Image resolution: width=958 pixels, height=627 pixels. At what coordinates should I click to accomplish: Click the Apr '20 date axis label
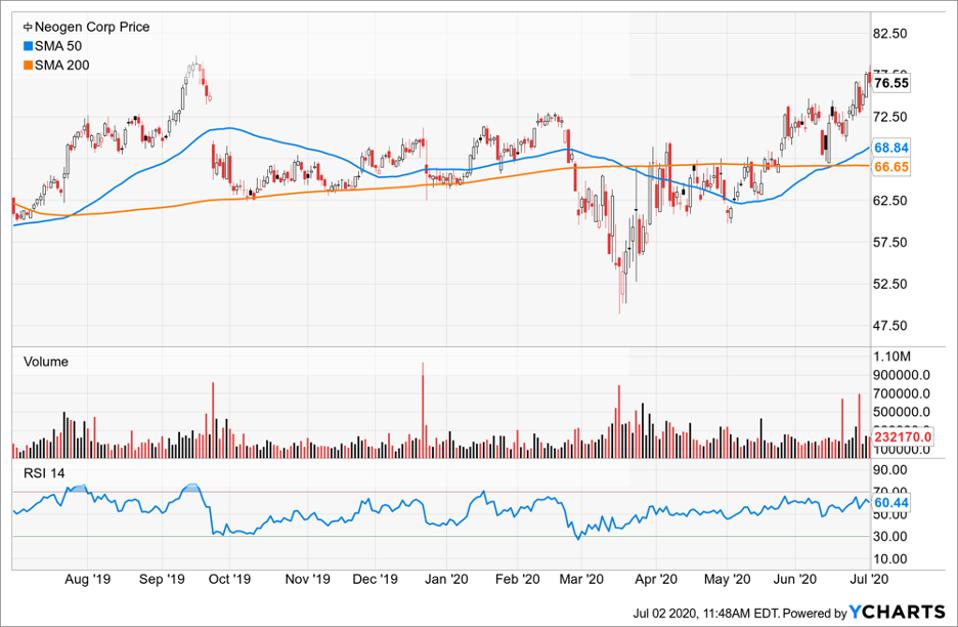656,579
